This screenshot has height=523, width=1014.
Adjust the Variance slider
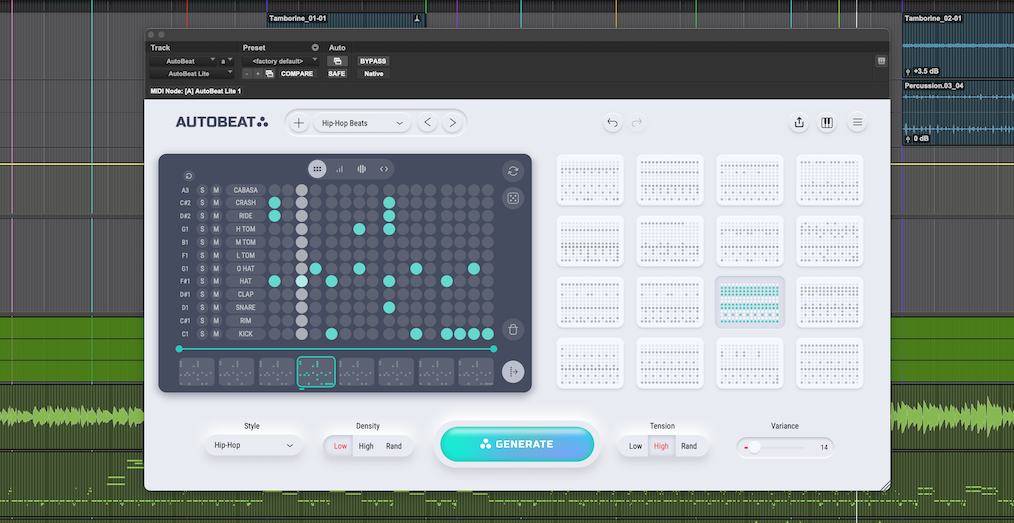click(x=755, y=447)
